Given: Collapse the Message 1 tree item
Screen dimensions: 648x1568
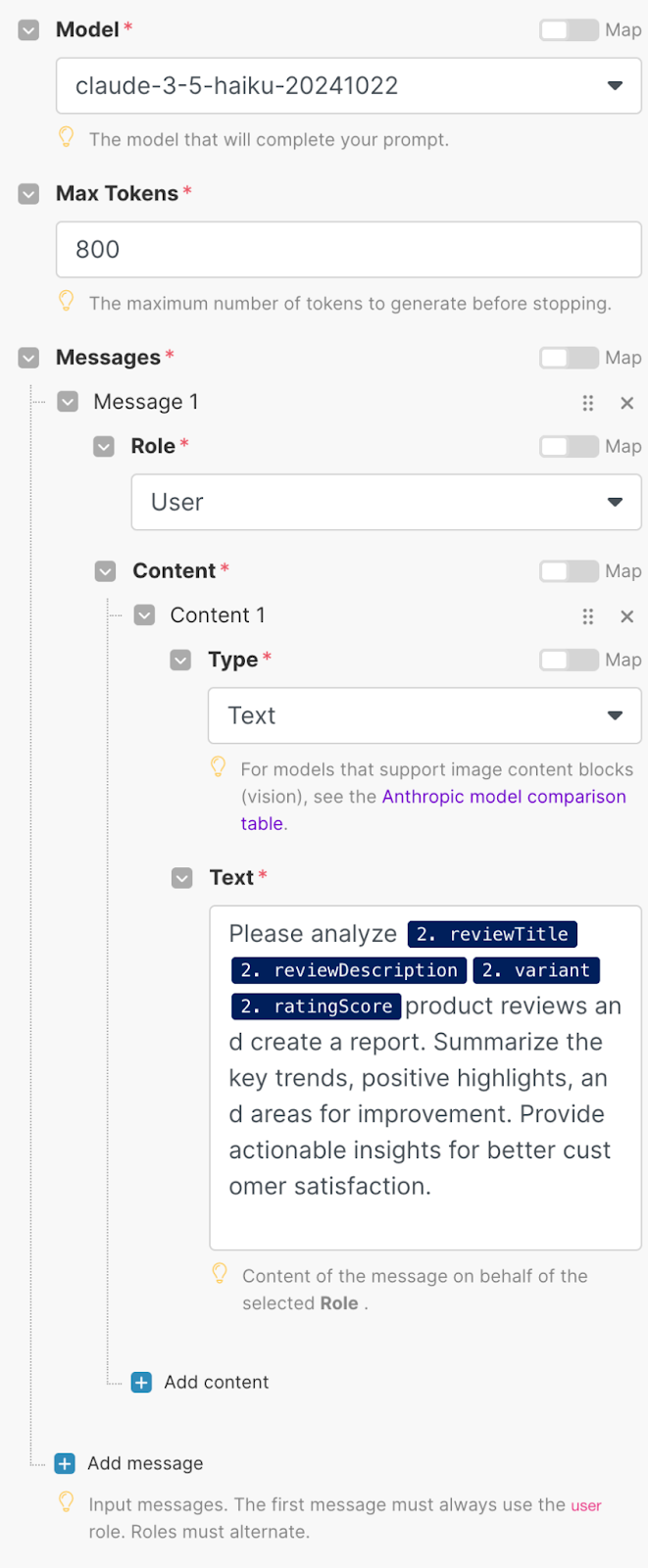Looking at the screenshot, I should pyautogui.click(x=68, y=402).
